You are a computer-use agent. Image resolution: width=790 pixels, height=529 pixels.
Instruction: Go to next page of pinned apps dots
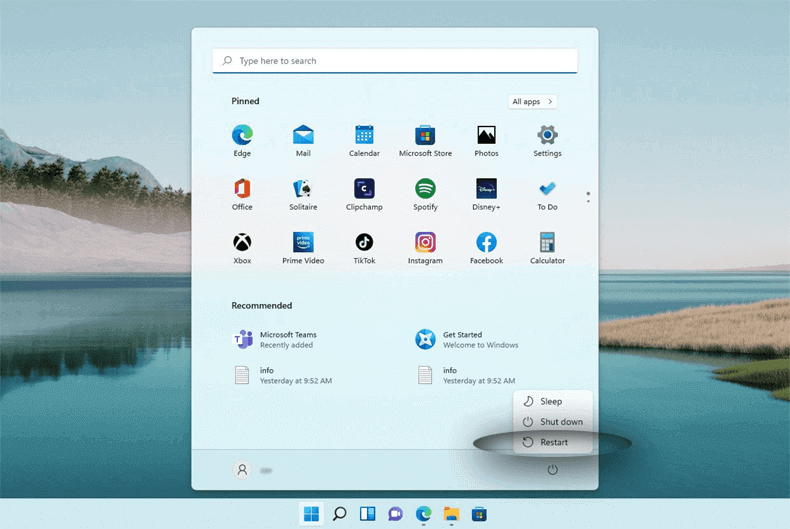pyautogui.click(x=588, y=201)
